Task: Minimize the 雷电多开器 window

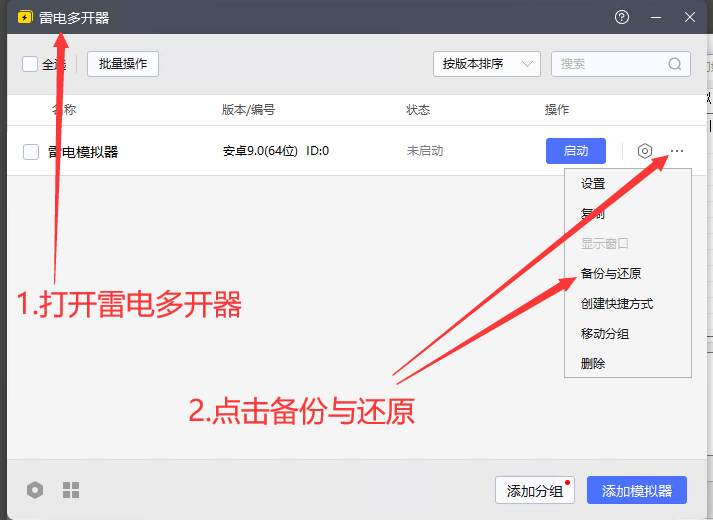Action: point(656,17)
